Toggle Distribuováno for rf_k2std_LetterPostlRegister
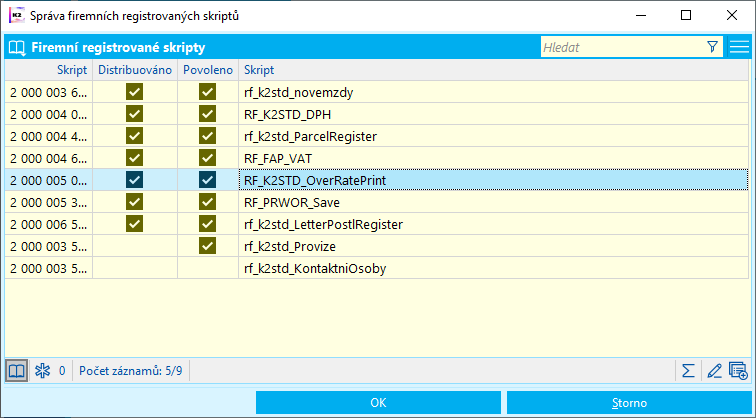 point(135,224)
